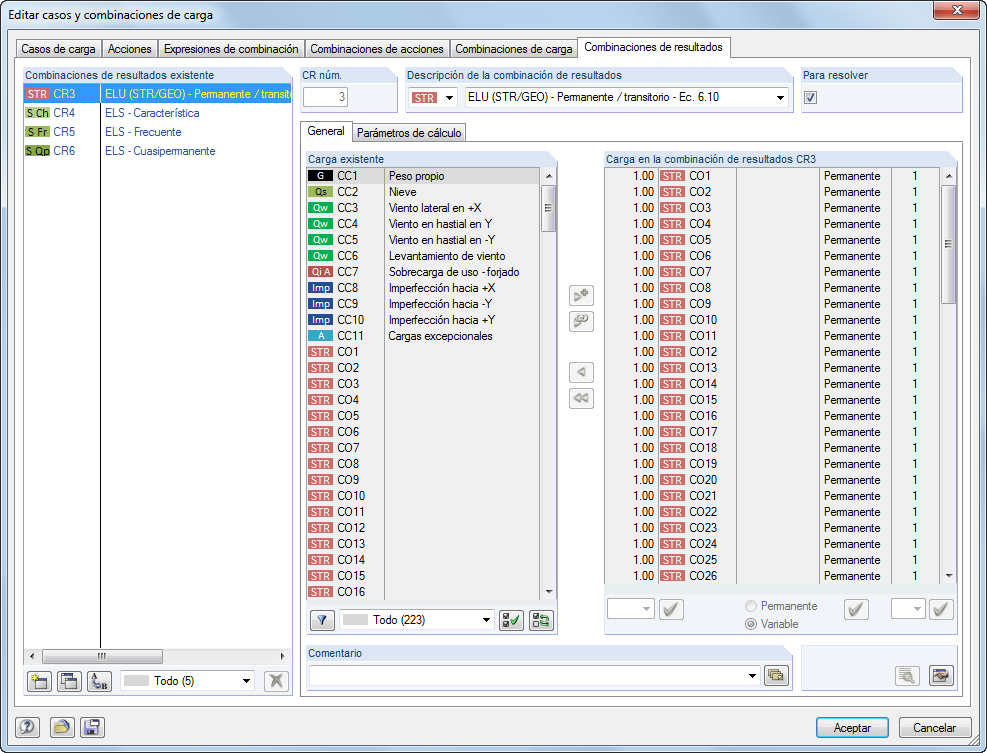Click the invert selection icon
The image size is (987, 753).
(541, 620)
